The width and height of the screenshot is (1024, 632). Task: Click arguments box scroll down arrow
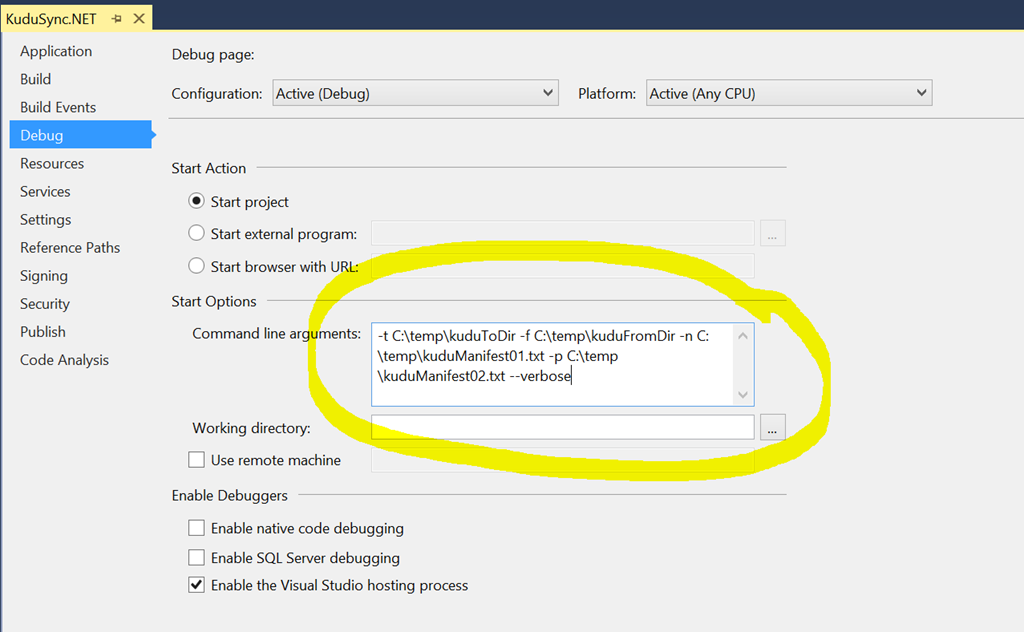pyautogui.click(x=743, y=394)
